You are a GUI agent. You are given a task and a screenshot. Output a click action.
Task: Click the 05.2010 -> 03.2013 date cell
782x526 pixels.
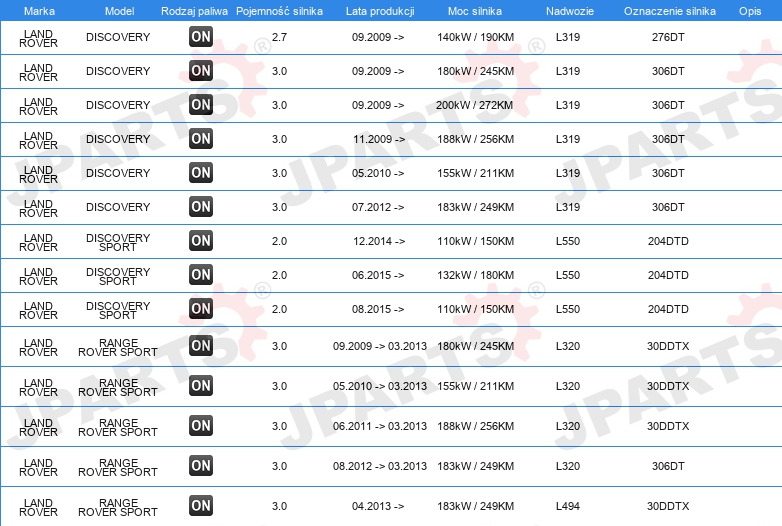point(380,386)
